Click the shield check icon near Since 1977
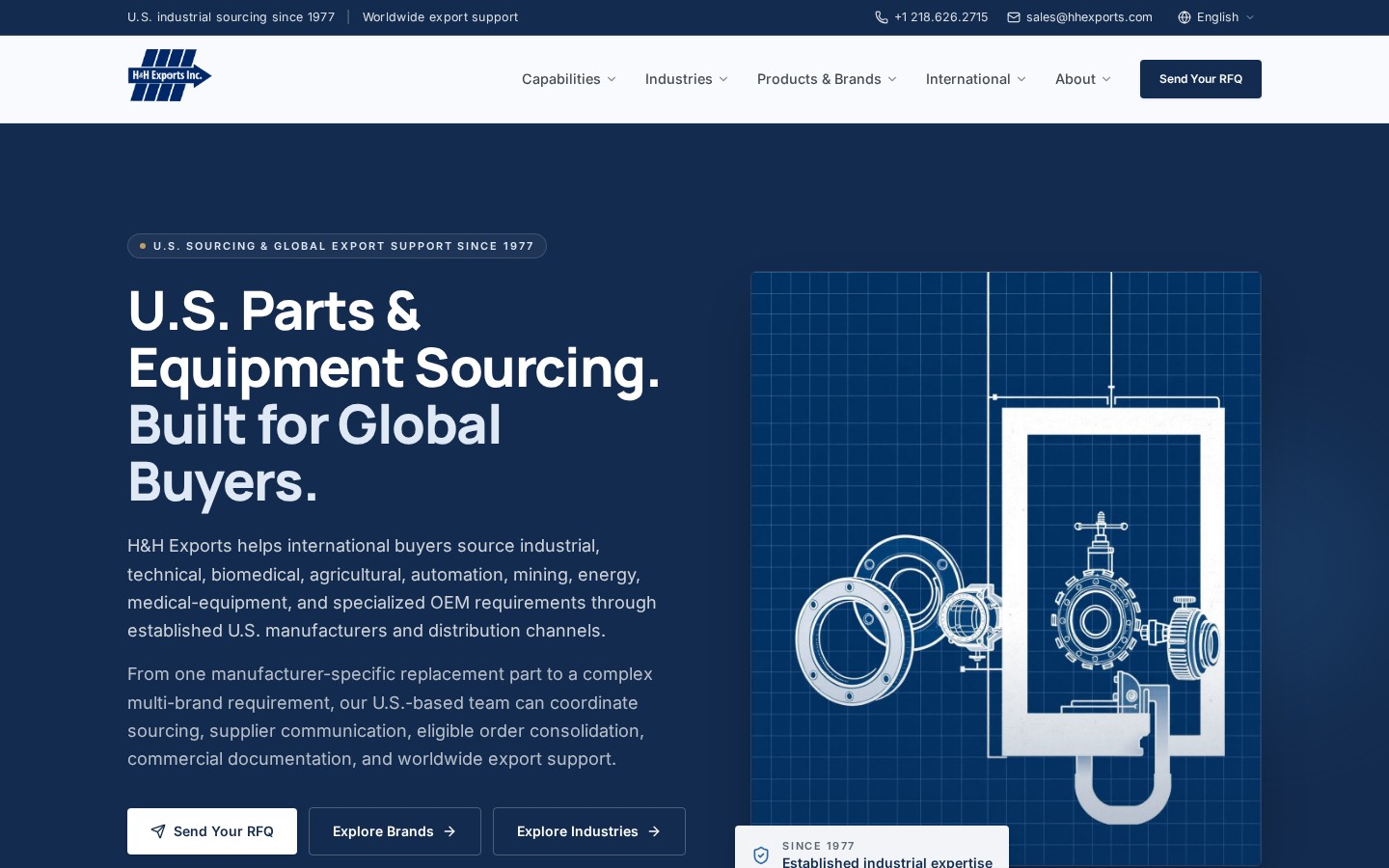 tap(761, 854)
